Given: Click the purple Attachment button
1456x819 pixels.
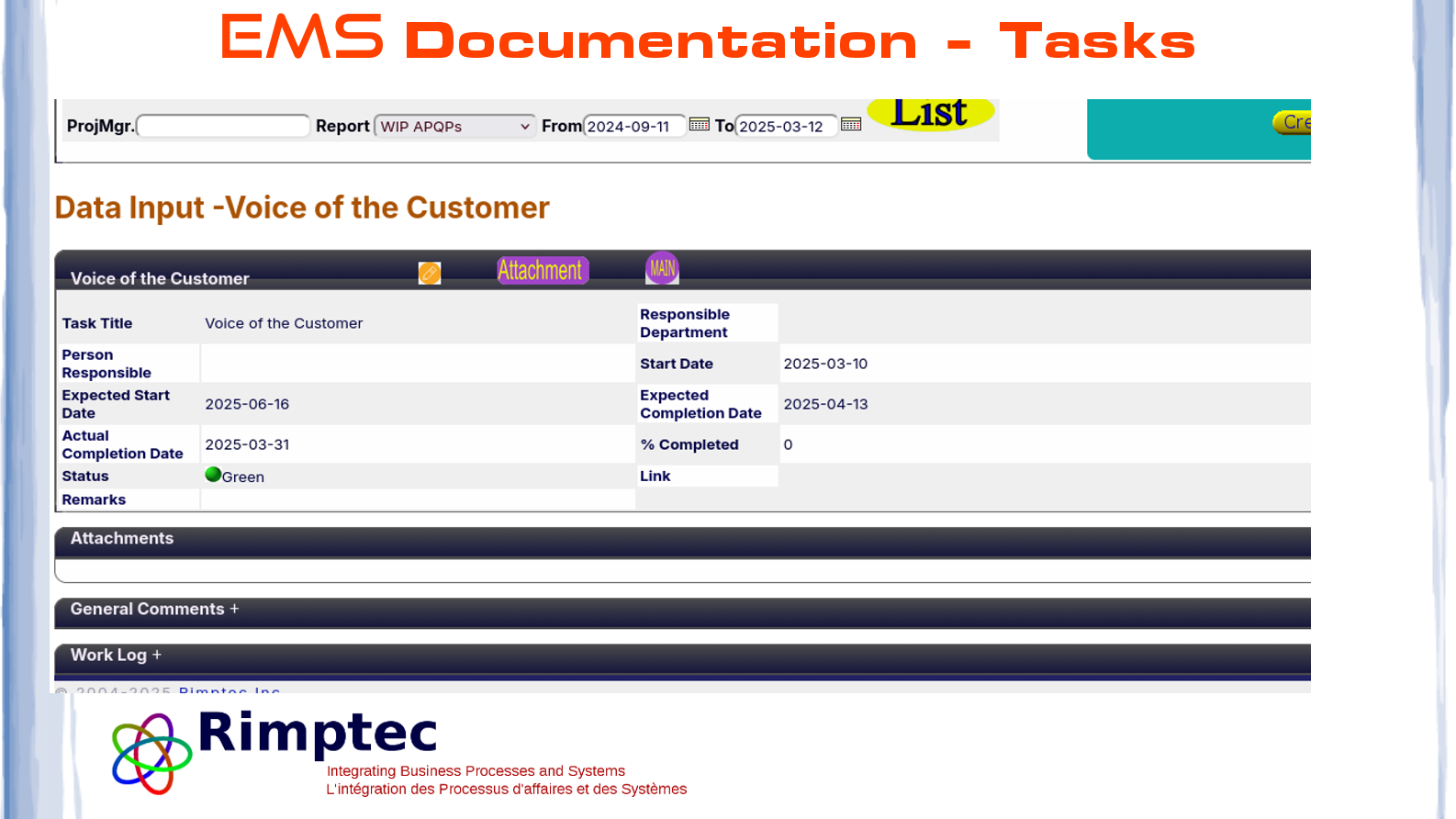Looking at the screenshot, I should [x=542, y=270].
